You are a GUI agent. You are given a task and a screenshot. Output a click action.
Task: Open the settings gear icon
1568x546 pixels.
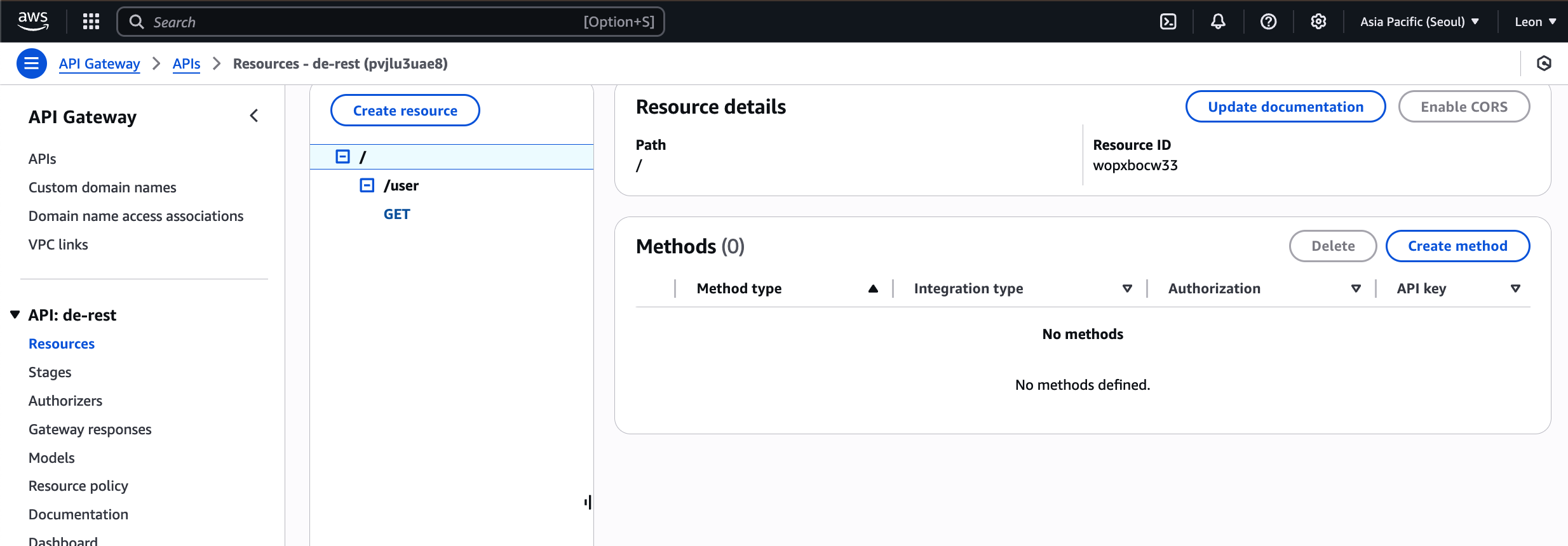[1318, 22]
